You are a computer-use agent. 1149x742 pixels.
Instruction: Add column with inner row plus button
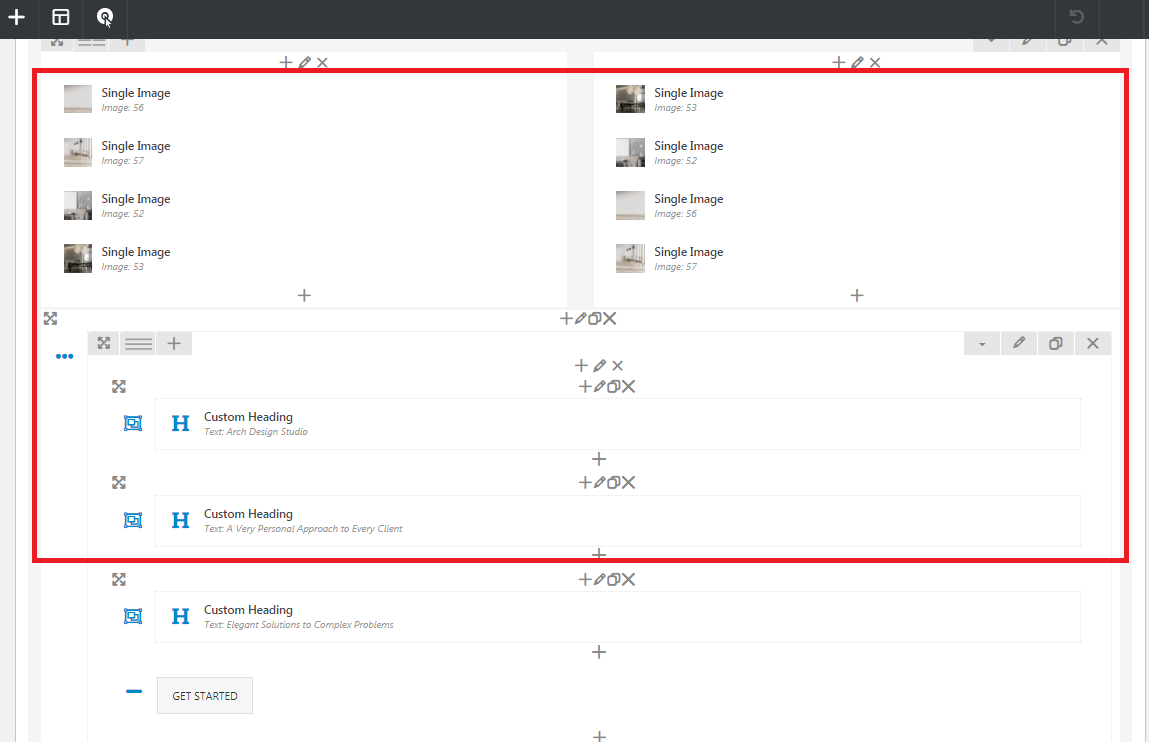[x=174, y=344]
